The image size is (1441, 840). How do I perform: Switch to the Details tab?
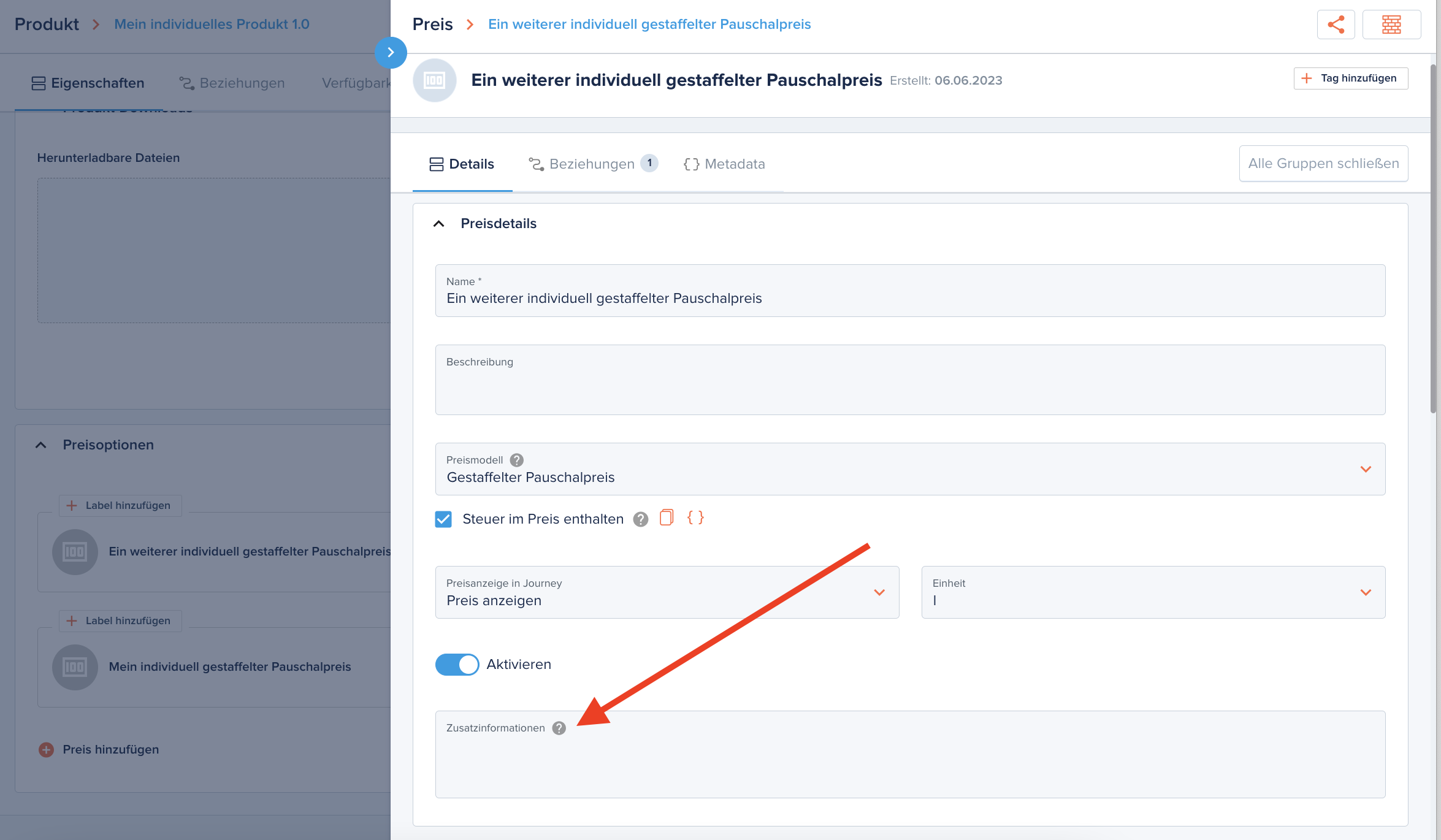pyautogui.click(x=462, y=164)
